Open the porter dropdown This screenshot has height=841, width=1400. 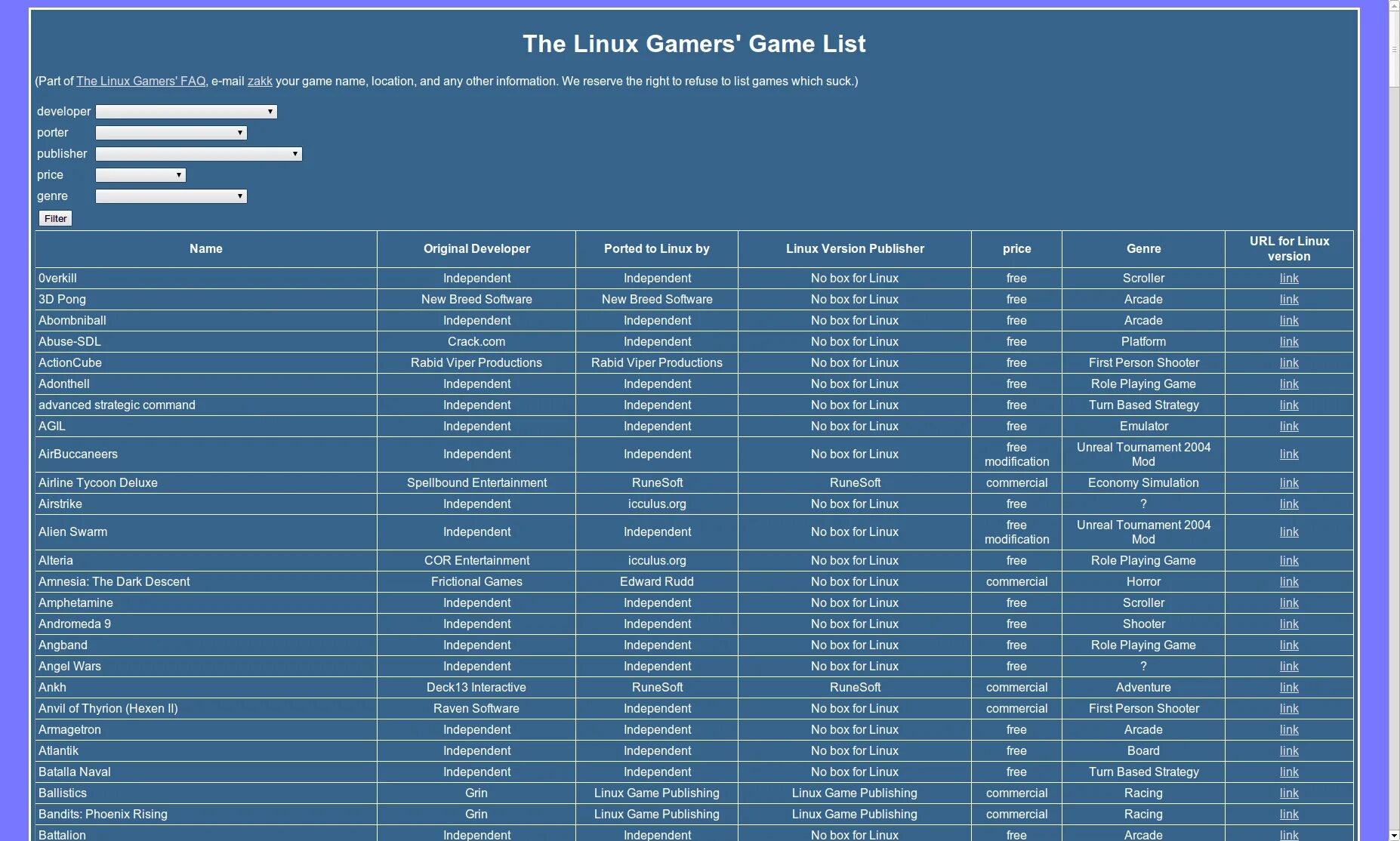pos(171,133)
